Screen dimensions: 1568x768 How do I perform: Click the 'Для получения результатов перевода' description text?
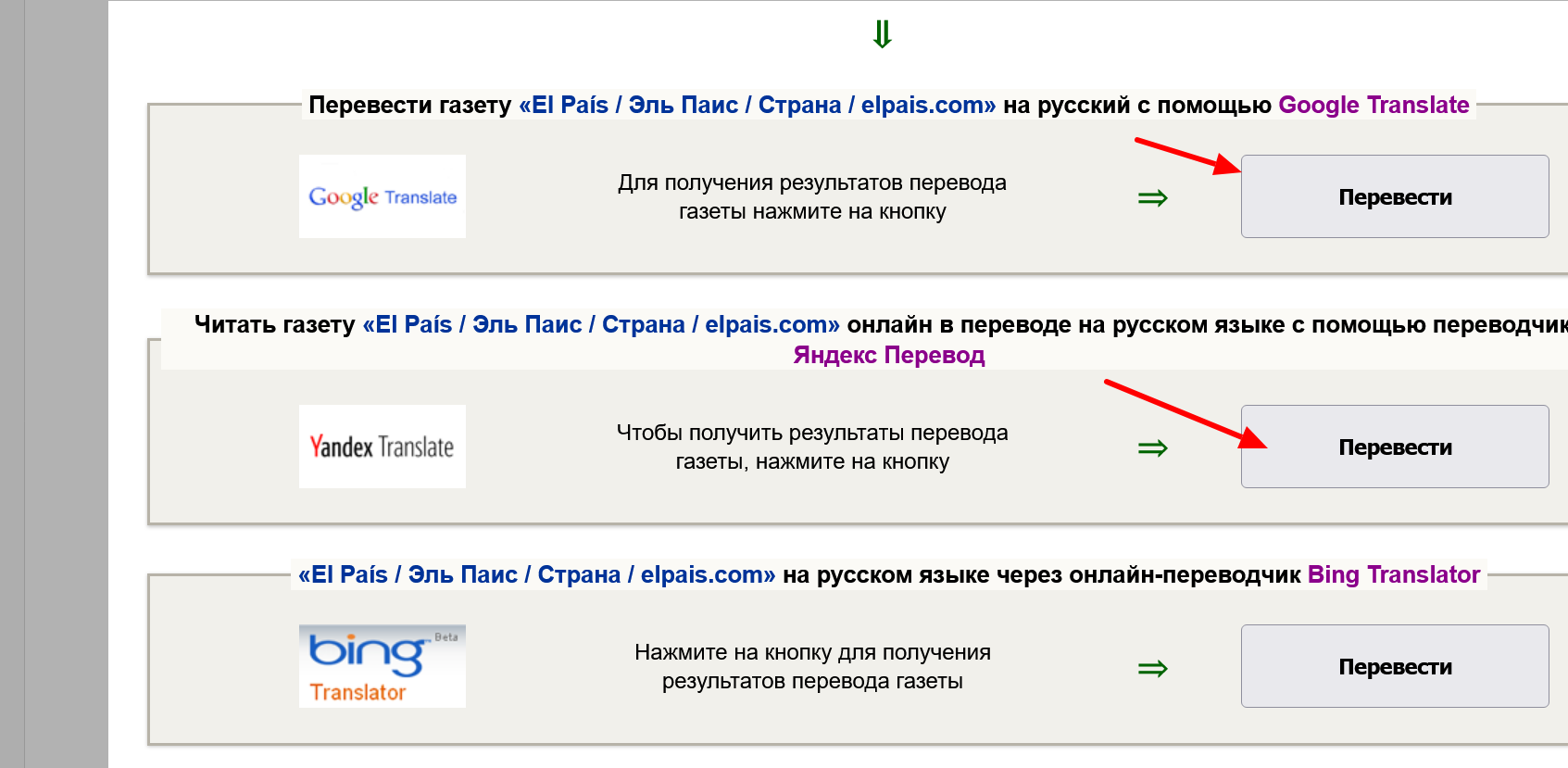click(811, 183)
